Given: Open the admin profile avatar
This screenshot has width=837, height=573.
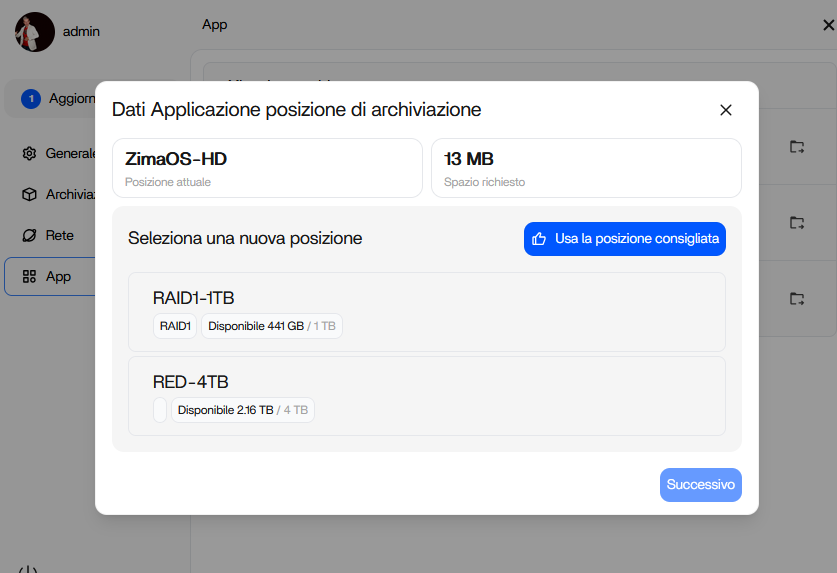Looking at the screenshot, I should (35, 32).
